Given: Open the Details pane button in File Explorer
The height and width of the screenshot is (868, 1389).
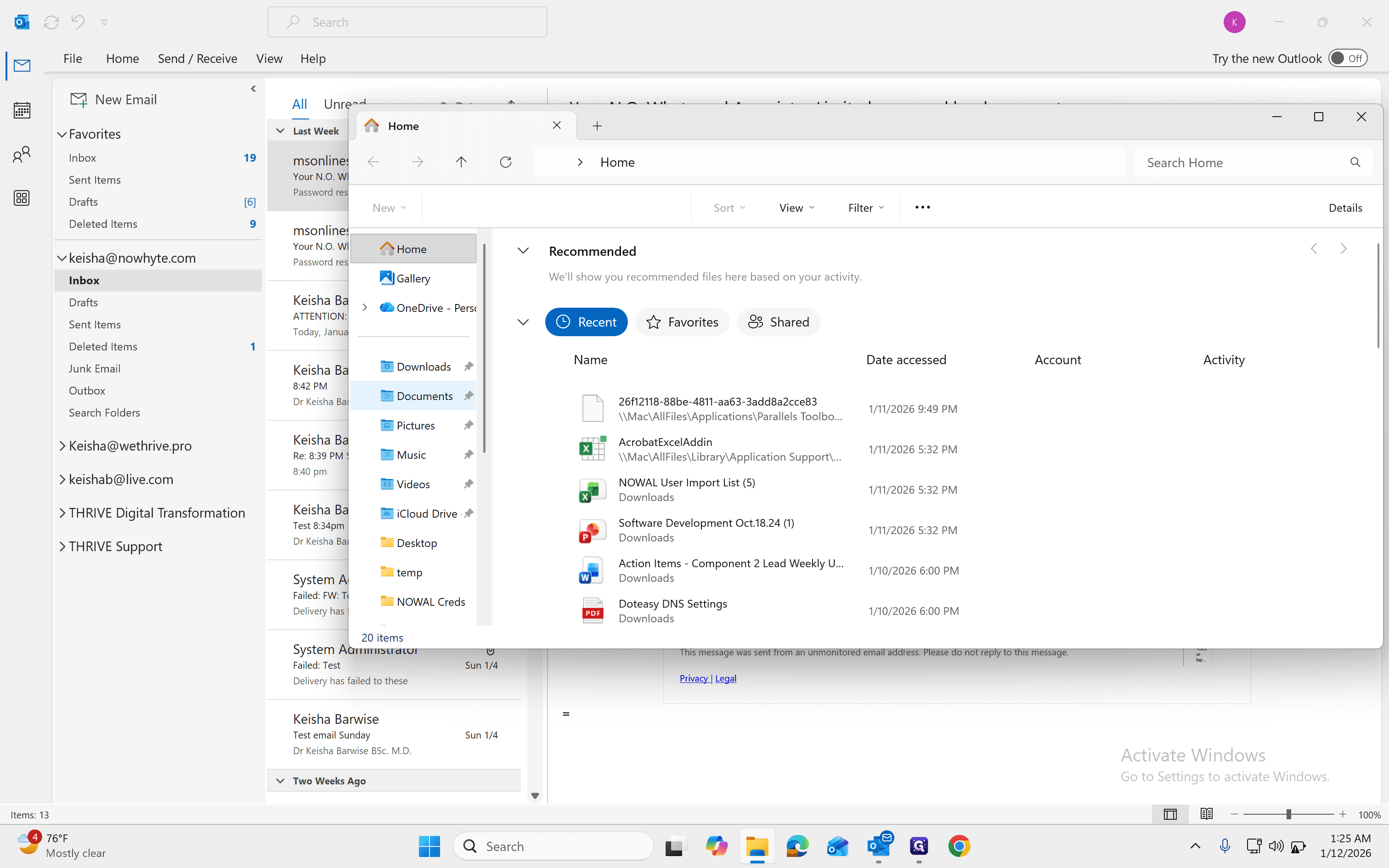Looking at the screenshot, I should click(x=1345, y=208).
